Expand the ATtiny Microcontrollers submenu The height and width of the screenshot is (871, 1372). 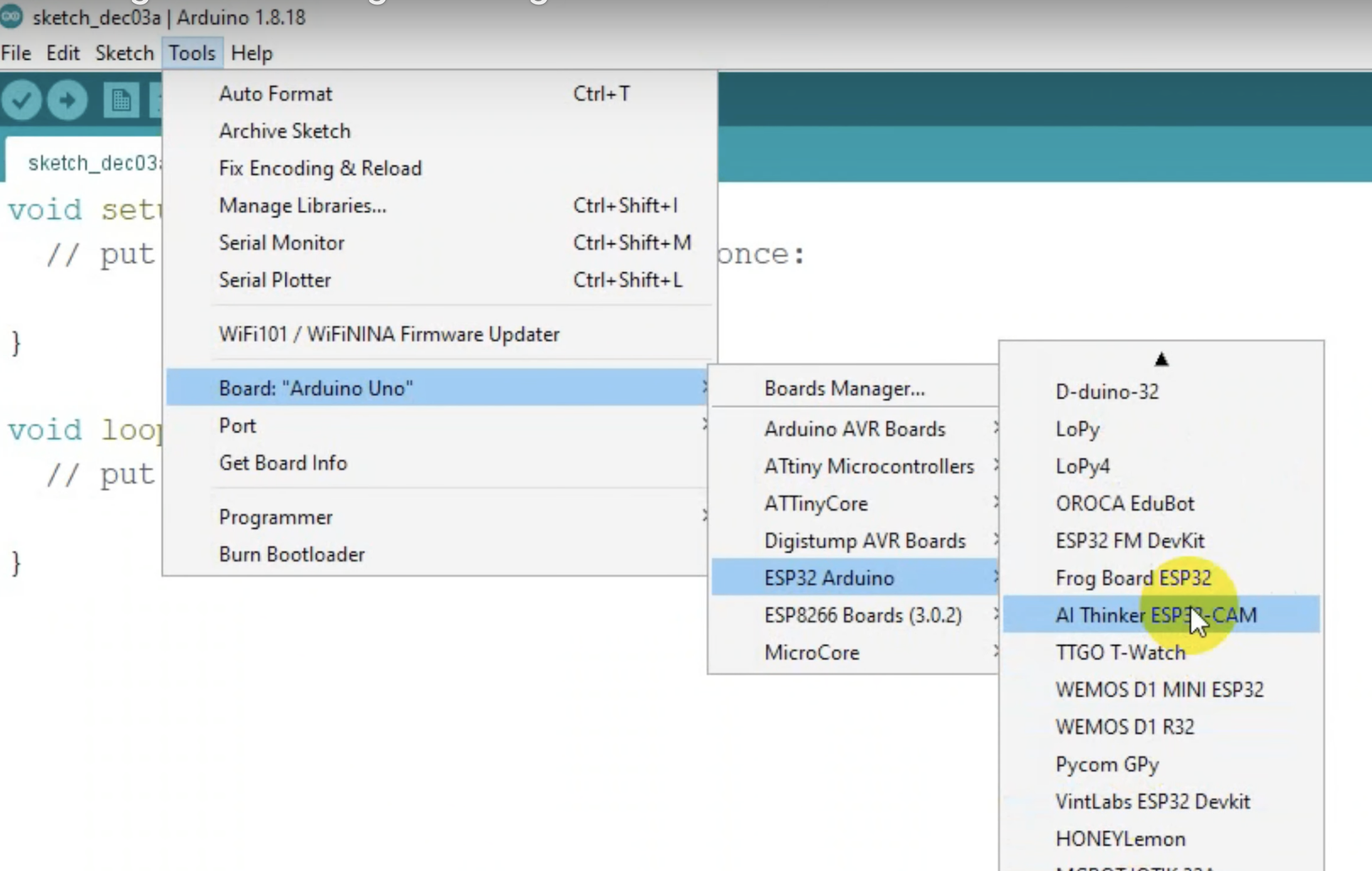click(x=868, y=466)
